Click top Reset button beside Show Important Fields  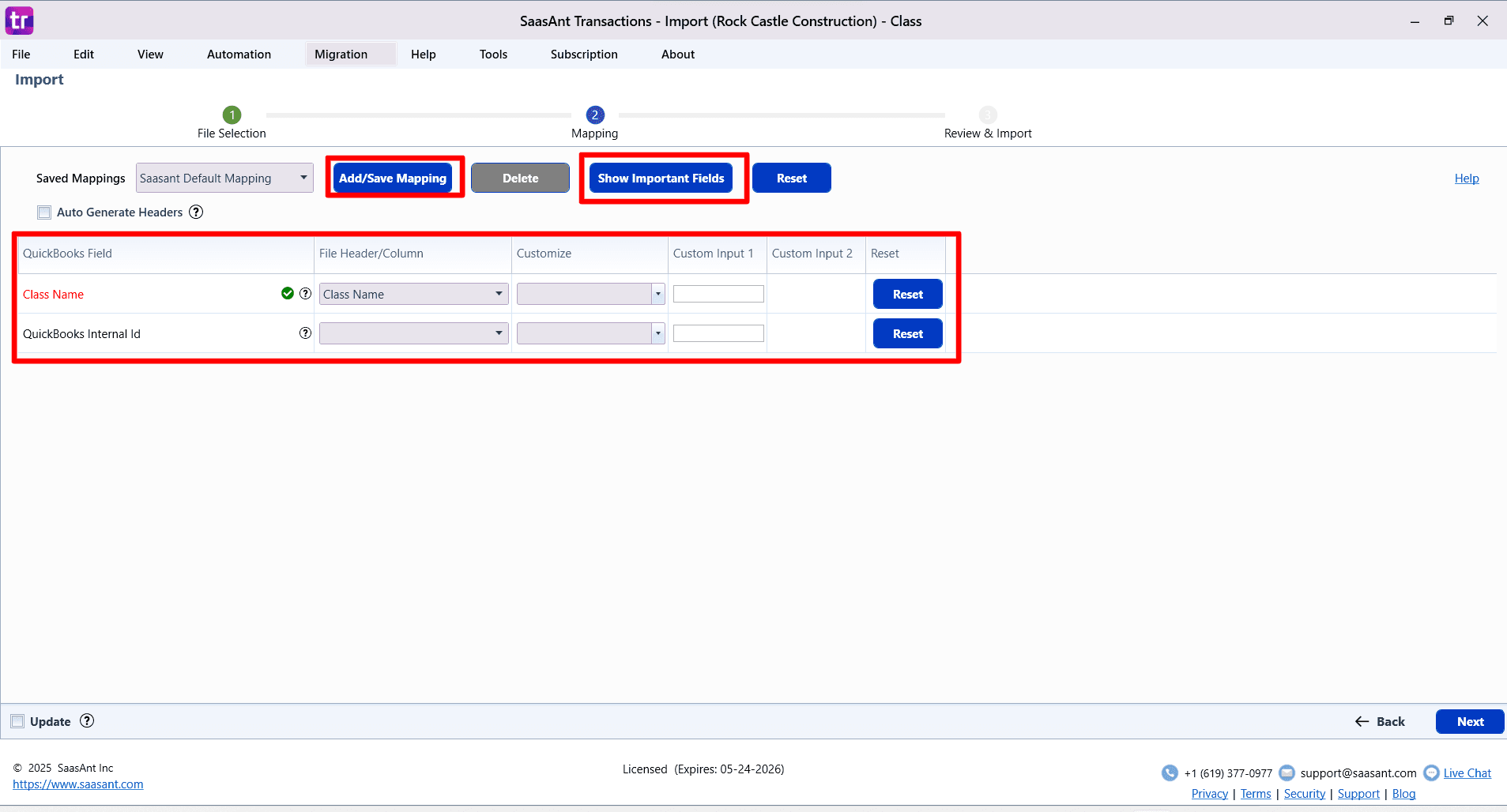(x=791, y=178)
